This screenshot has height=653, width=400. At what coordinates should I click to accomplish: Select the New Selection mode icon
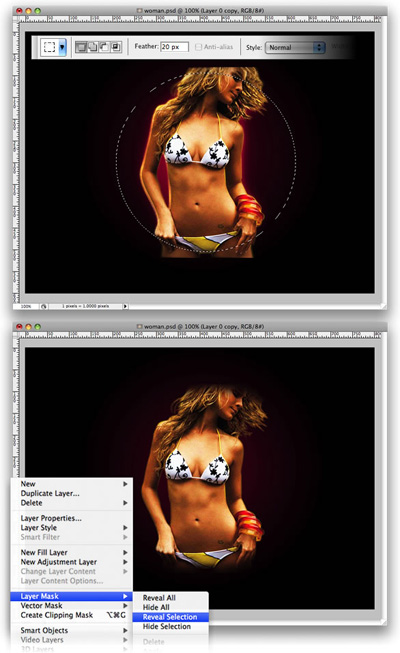click(81, 47)
